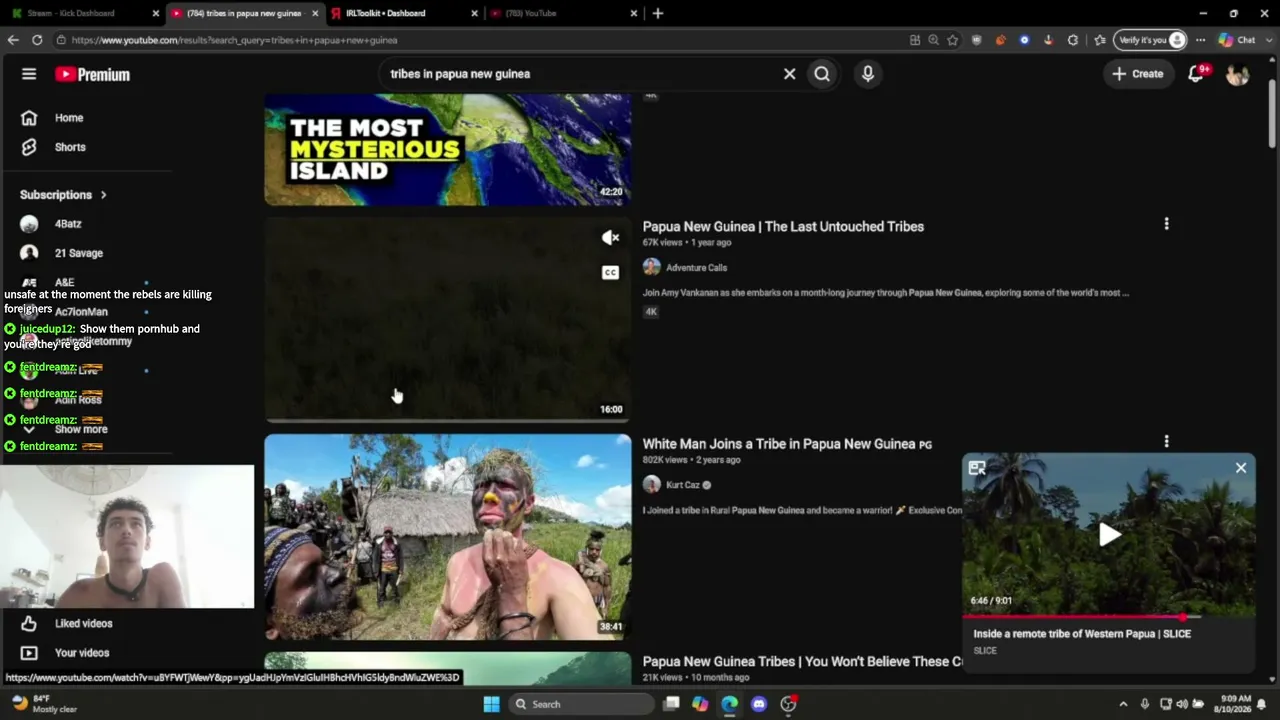Image resolution: width=1280 pixels, height=720 pixels.
Task: Open the YouTube guide hamburger menu
Action: 29,74
